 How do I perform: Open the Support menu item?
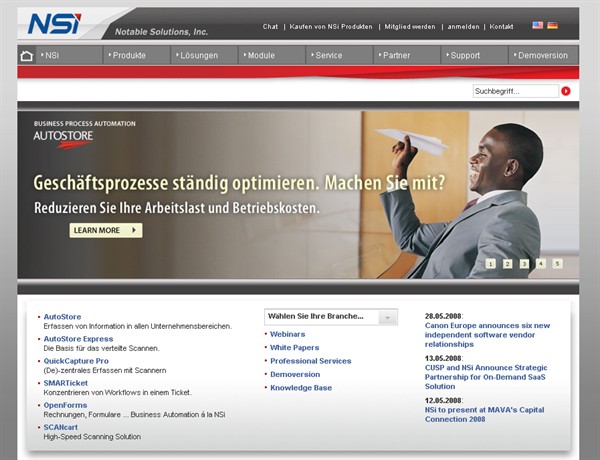[x=465, y=55]
